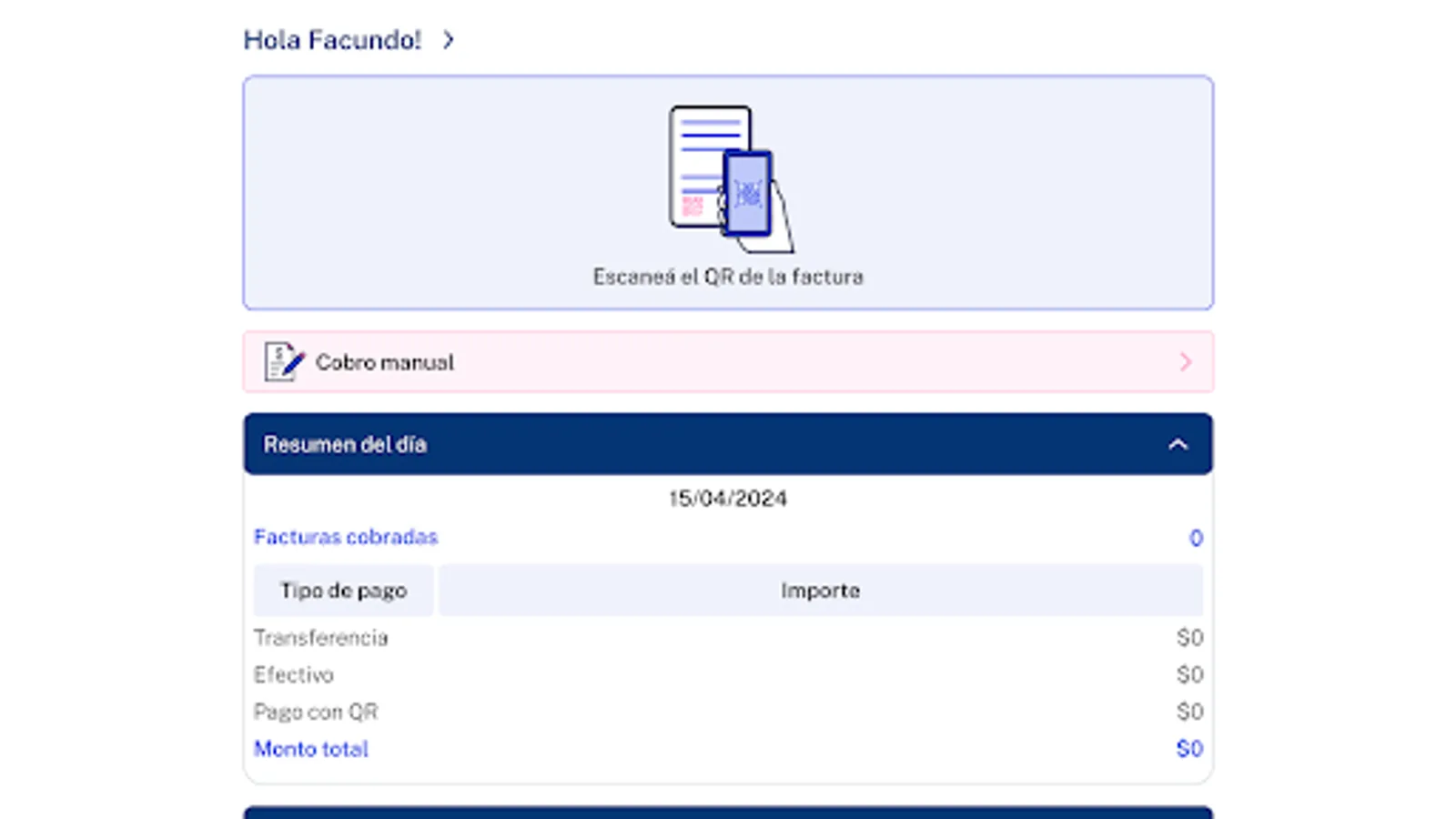Switch to the Tipo de pago column header
Screen dimensions: 1456x819
pyautogui.click(x=343, y=590)
